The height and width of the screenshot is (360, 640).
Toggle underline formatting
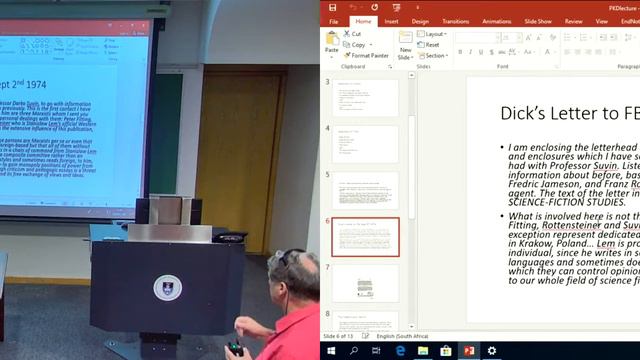click(481, 52)
